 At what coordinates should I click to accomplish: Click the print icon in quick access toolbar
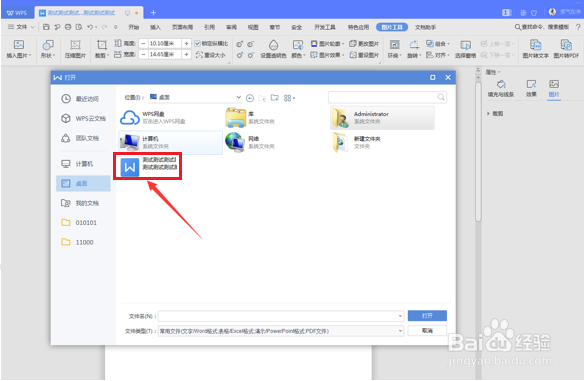pyautogui.click(x=68, y=27)
